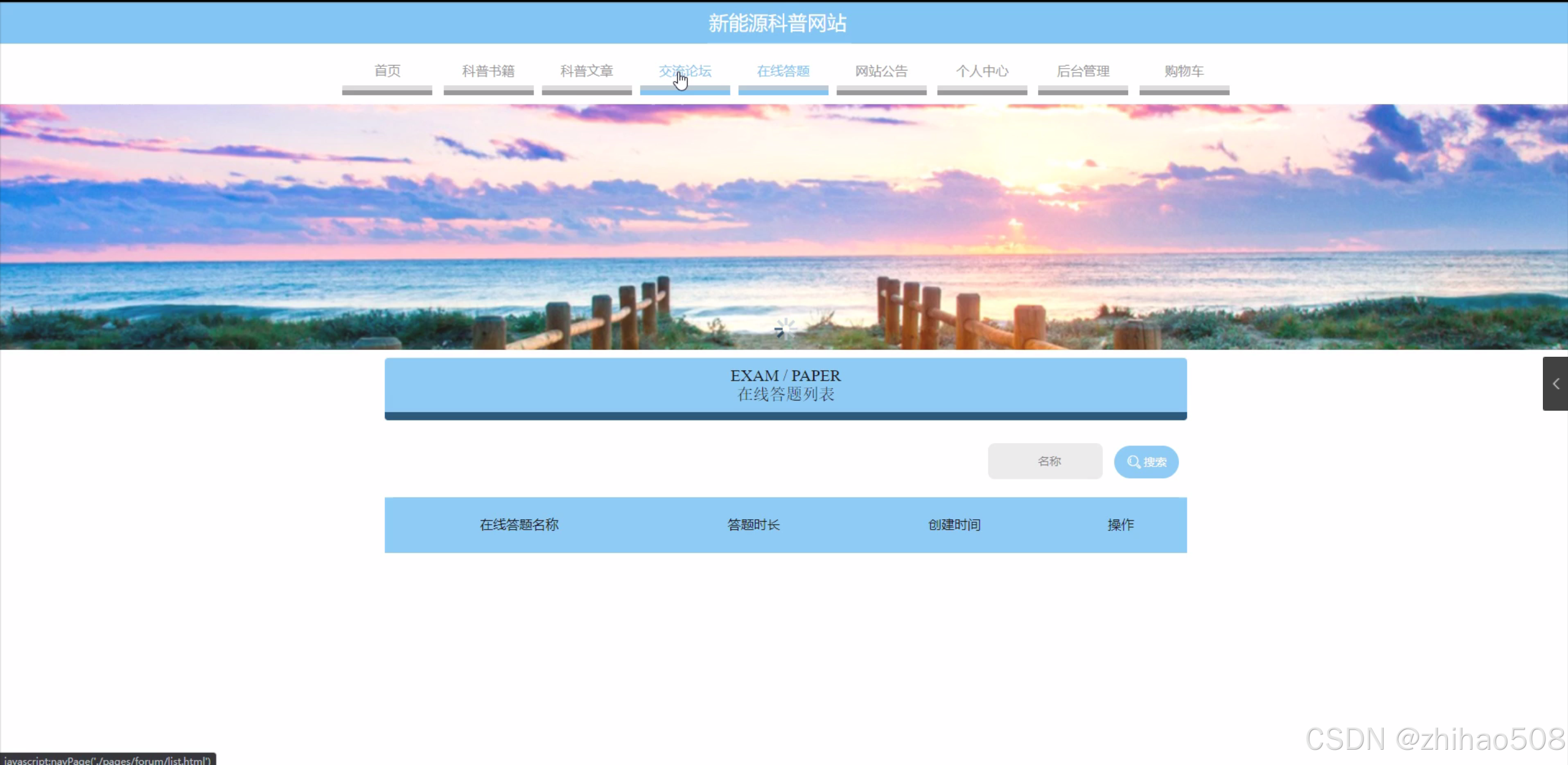Select the 在线答题 nav item
1568x765 pixels.
click(783, 71)
